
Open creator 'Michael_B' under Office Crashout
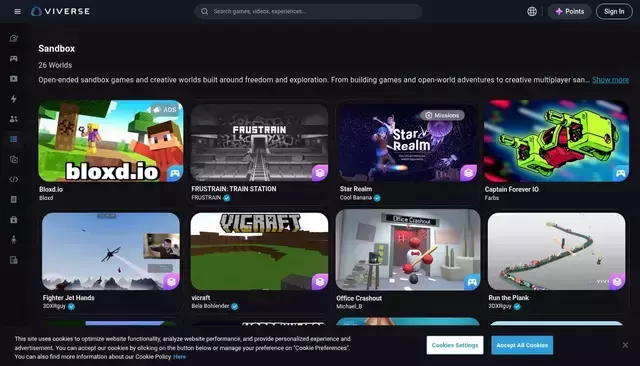pos(349,306)
